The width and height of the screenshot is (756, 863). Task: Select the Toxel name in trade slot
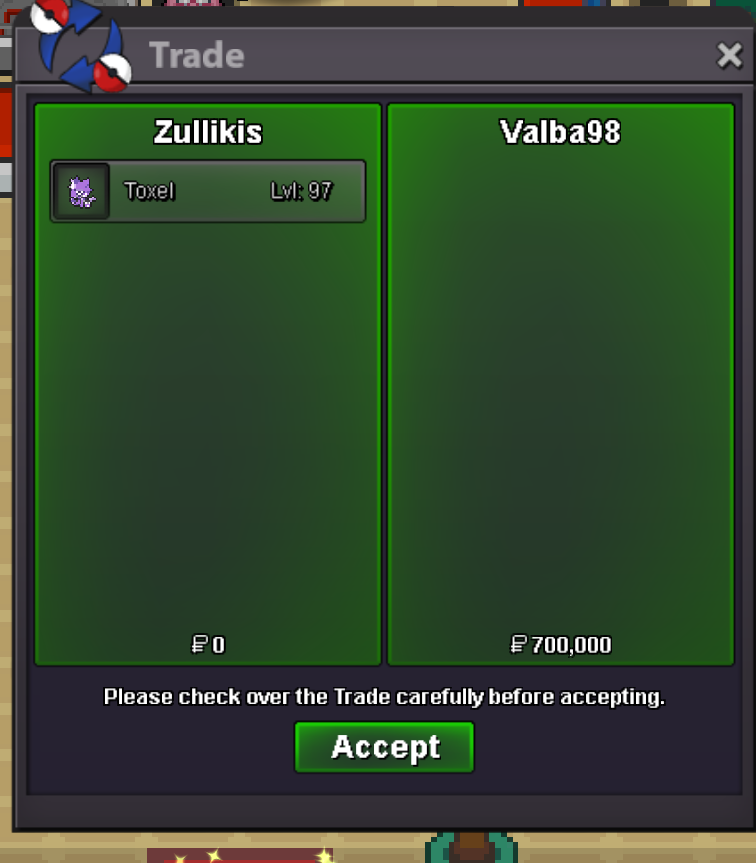pos(150,191)
